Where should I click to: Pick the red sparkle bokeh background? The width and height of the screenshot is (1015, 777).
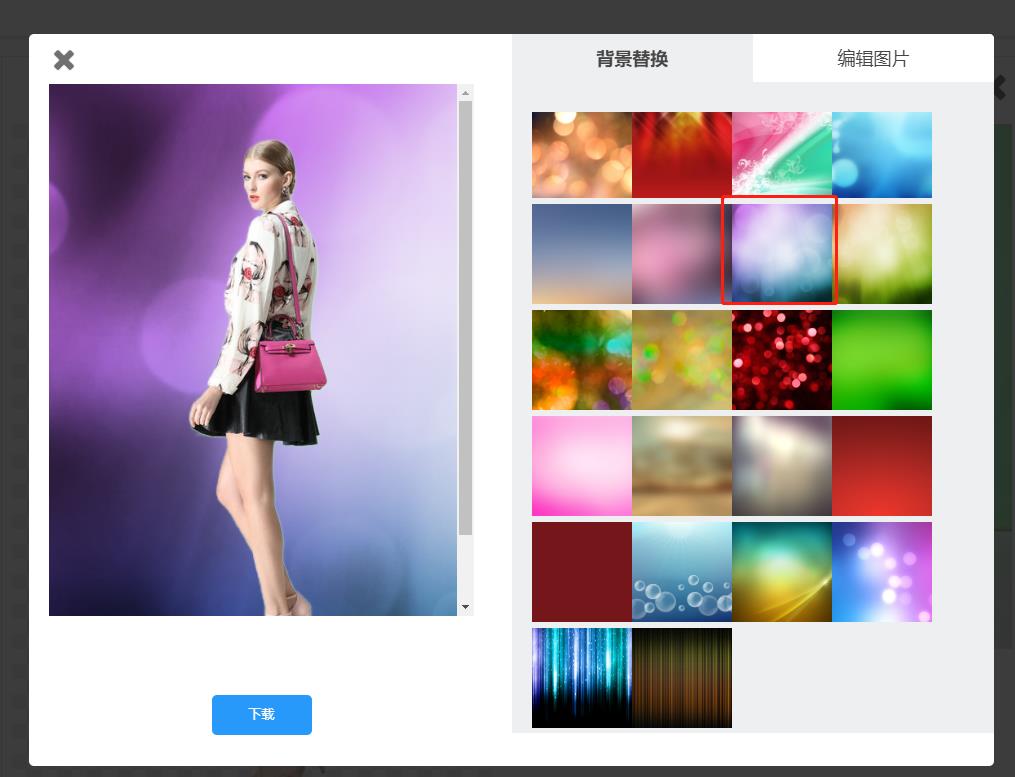[x=782, y=360]
